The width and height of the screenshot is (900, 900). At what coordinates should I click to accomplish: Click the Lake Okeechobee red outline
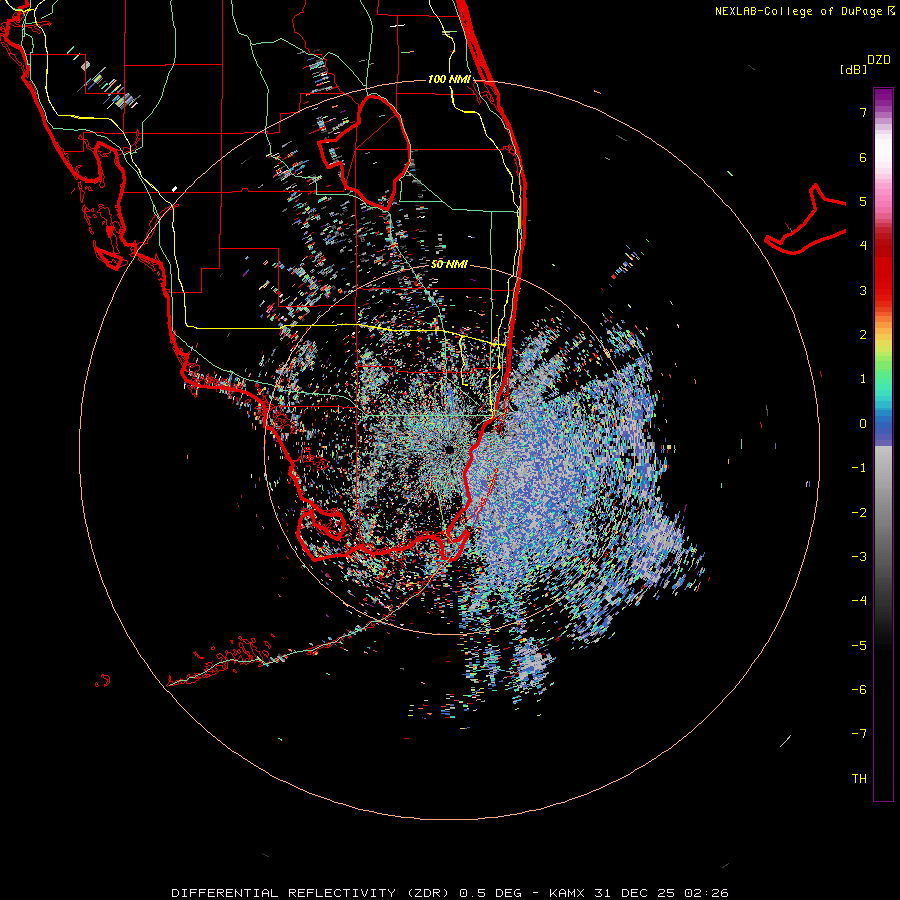365,152
